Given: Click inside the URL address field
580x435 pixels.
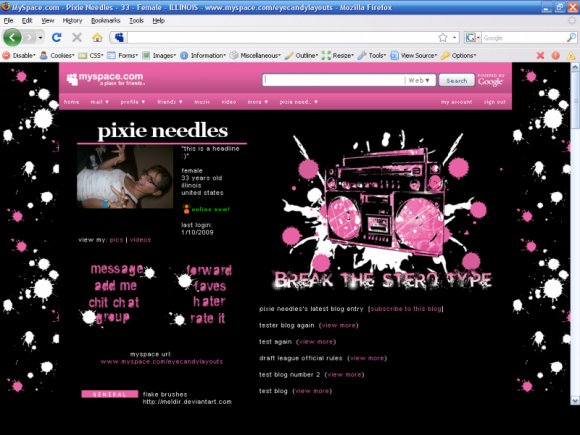Looking at the screenshot, I should pos(281,37).
